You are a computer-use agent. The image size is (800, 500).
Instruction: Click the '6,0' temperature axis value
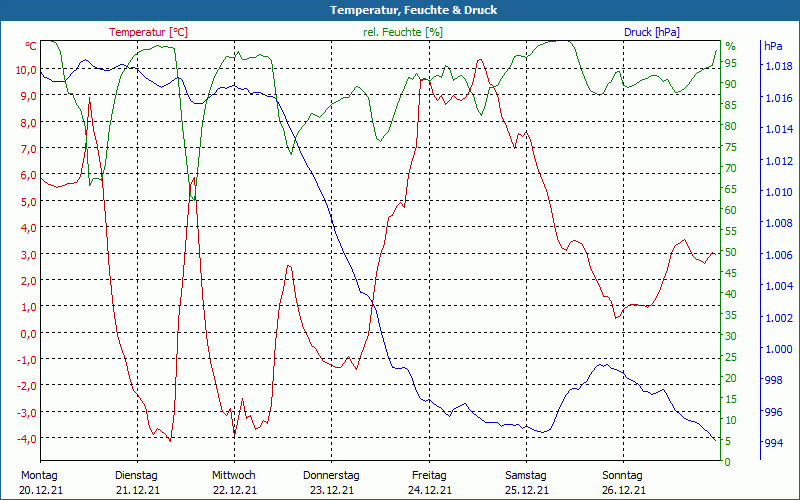(28, 175)
